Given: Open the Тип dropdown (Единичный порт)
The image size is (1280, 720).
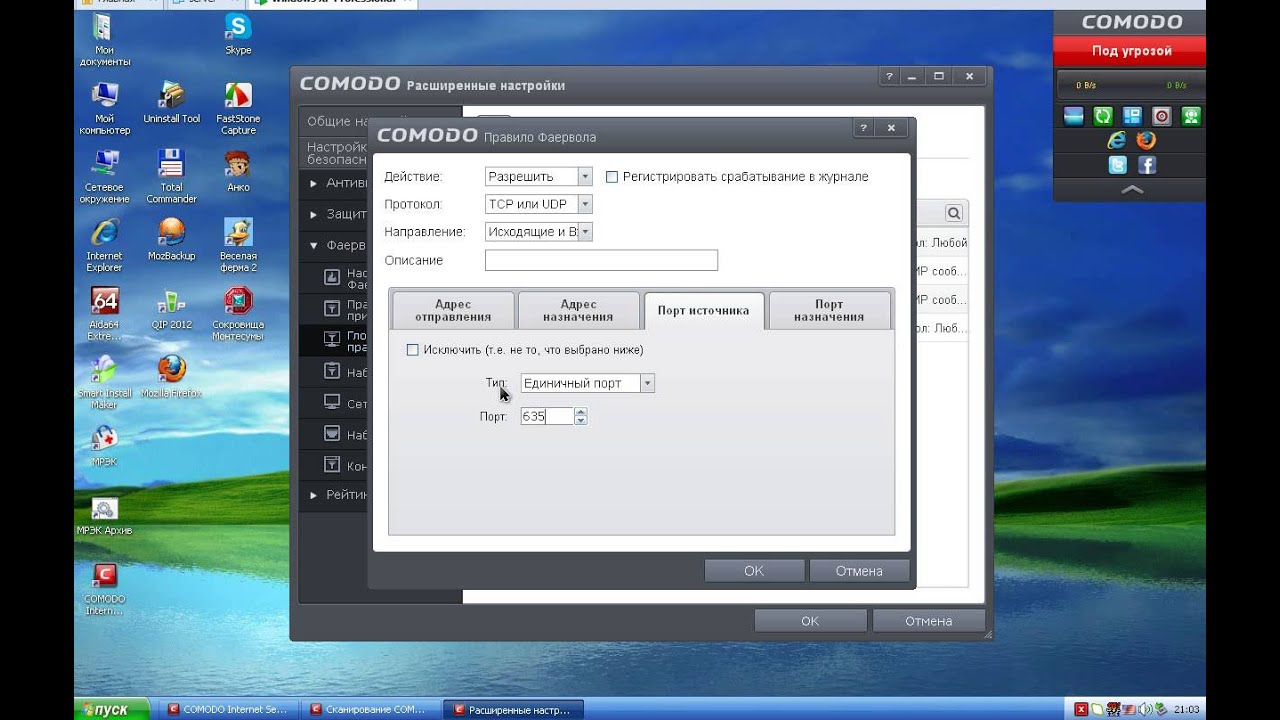Looking at the screenshot, I should (x=588, y=383).
